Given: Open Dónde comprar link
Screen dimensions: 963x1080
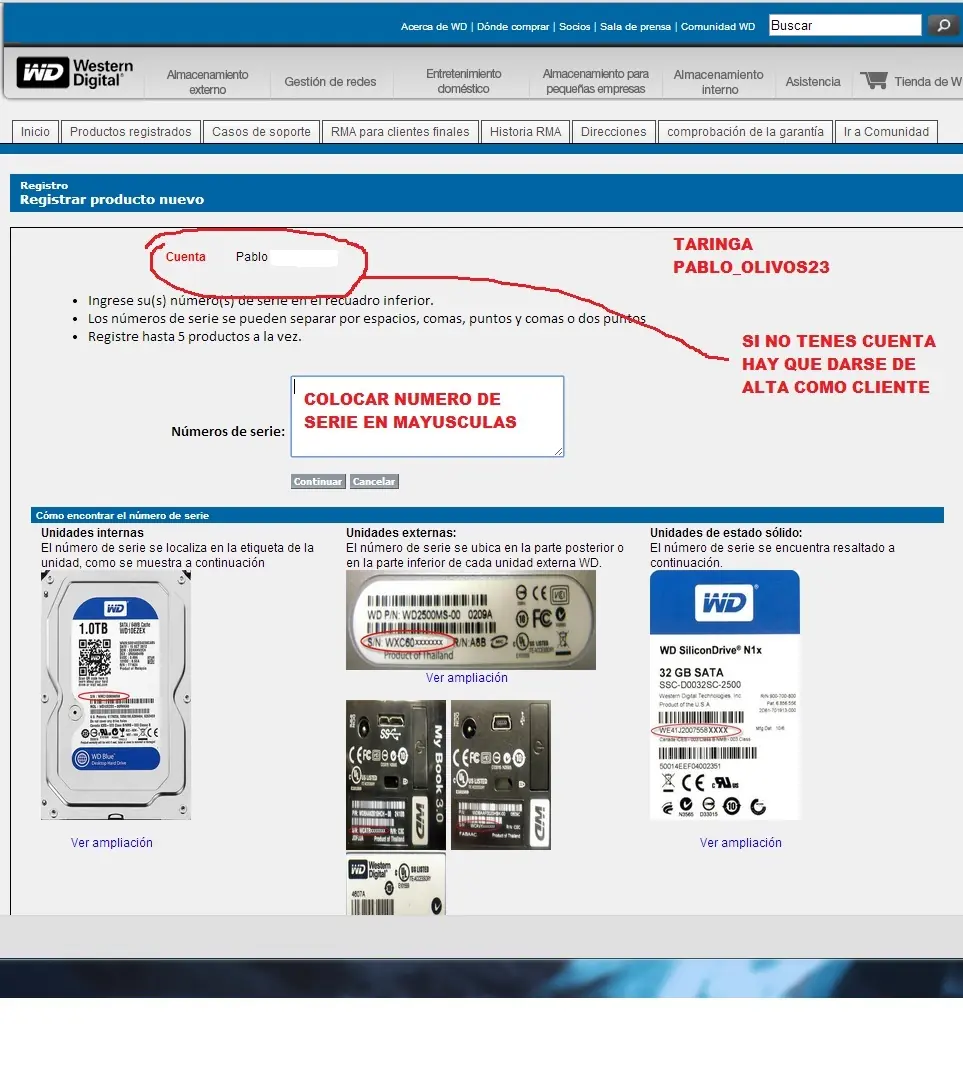Looking at the screenshot, I should (x=513, y=26).
